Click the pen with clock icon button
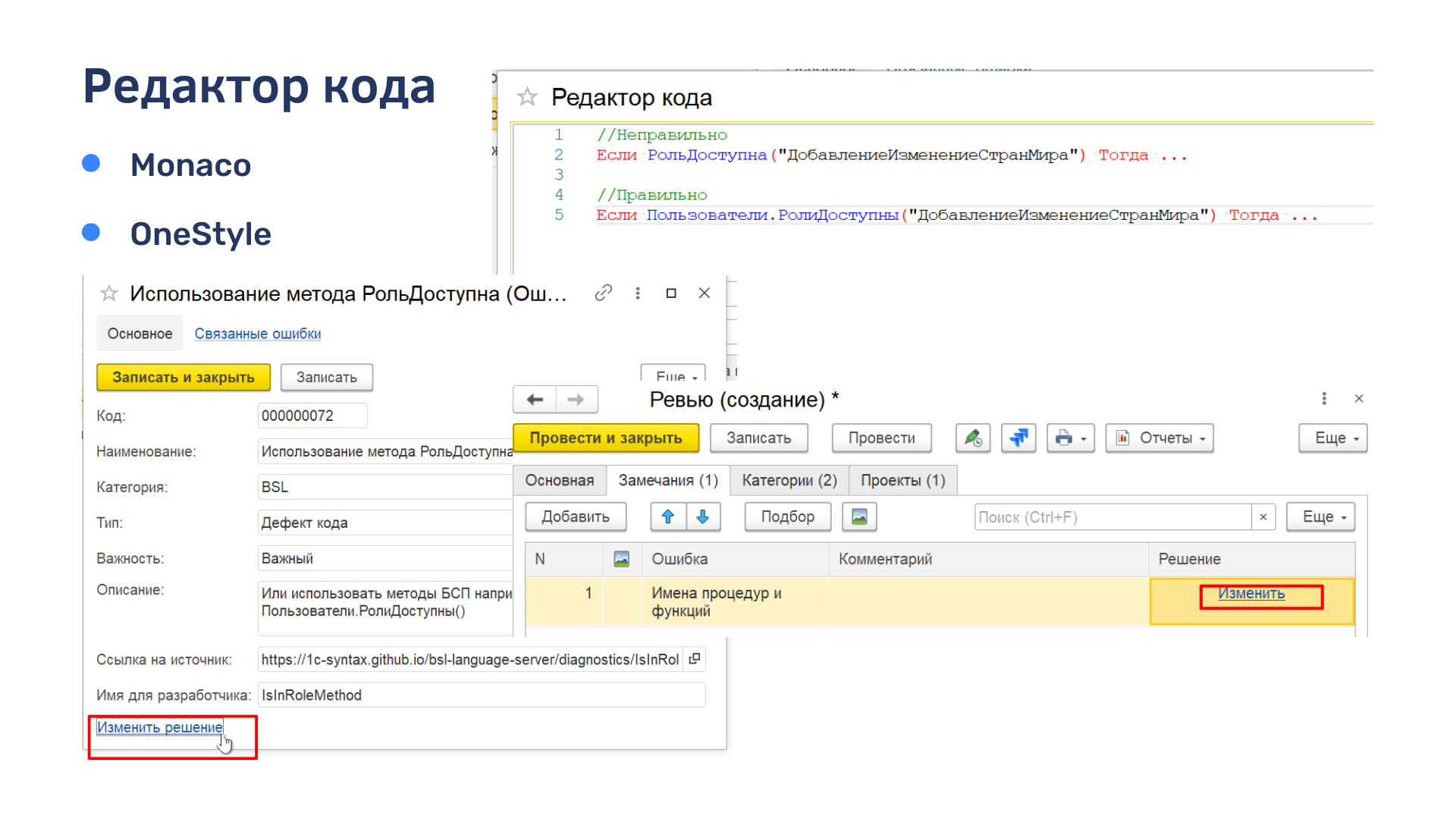Image resolution: width=1456 pixels, height=819 pixels. click(x=973, y=438)
